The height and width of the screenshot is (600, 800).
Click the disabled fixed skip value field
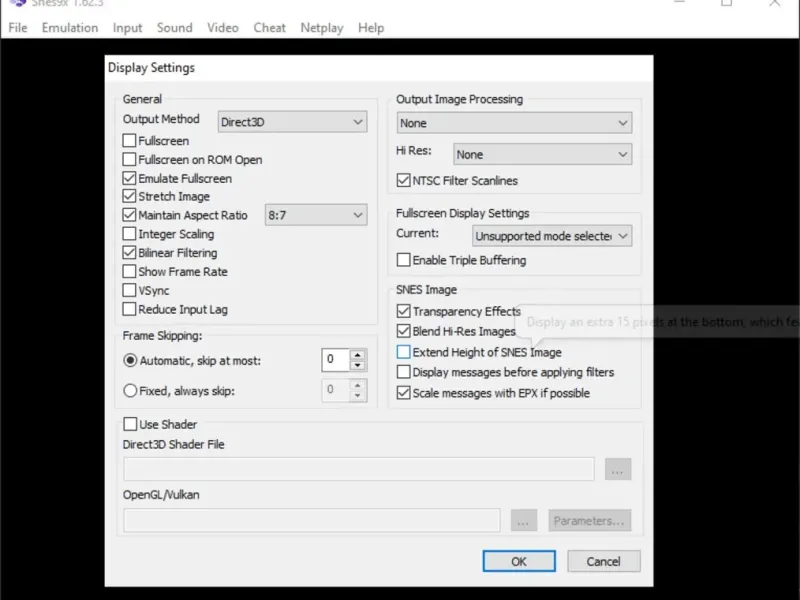335,390
